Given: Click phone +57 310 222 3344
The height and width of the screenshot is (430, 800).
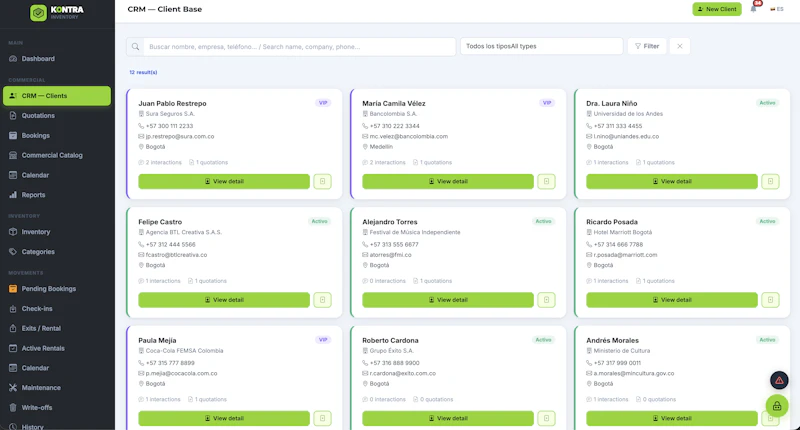Looking at the screenshot, I should [394, 126].
